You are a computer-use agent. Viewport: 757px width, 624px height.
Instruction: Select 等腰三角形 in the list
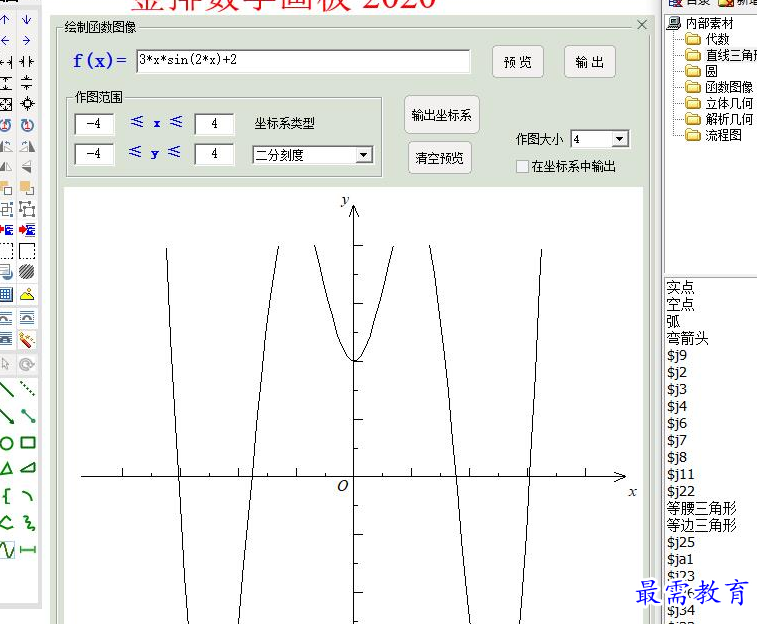click(701, 508)
